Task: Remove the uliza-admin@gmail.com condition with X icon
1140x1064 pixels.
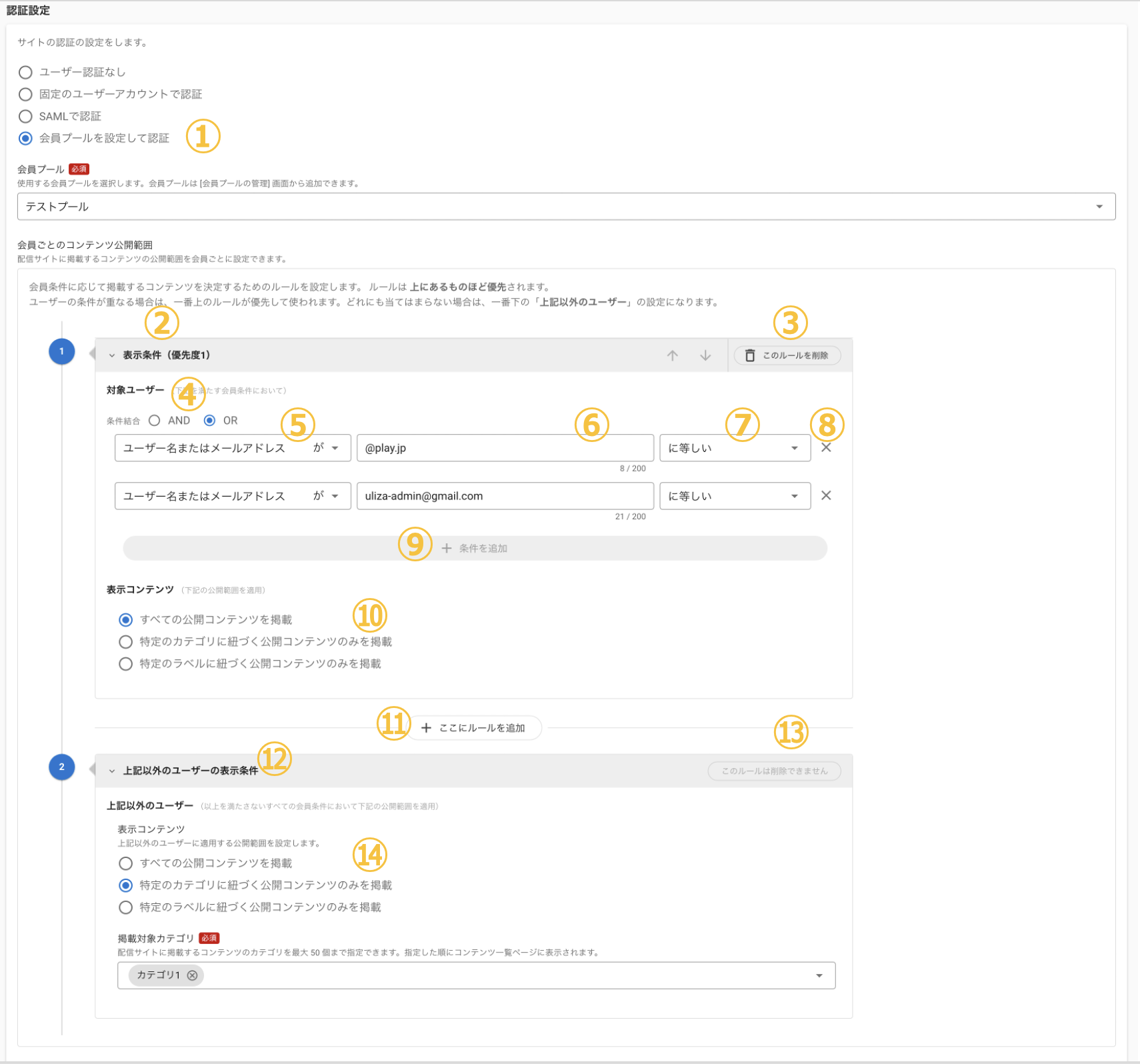Action: pos(825,496)
